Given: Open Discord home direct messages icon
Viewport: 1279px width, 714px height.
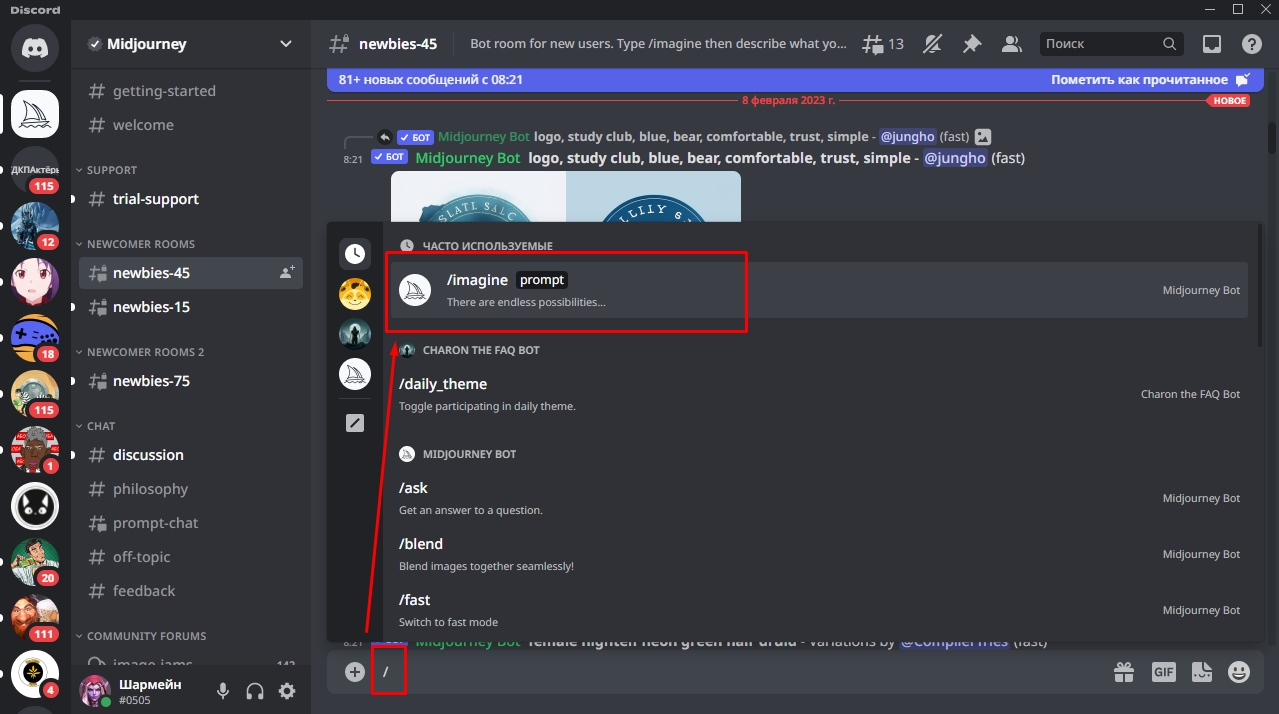Looking at the screenshot, I should click(35, 47).
